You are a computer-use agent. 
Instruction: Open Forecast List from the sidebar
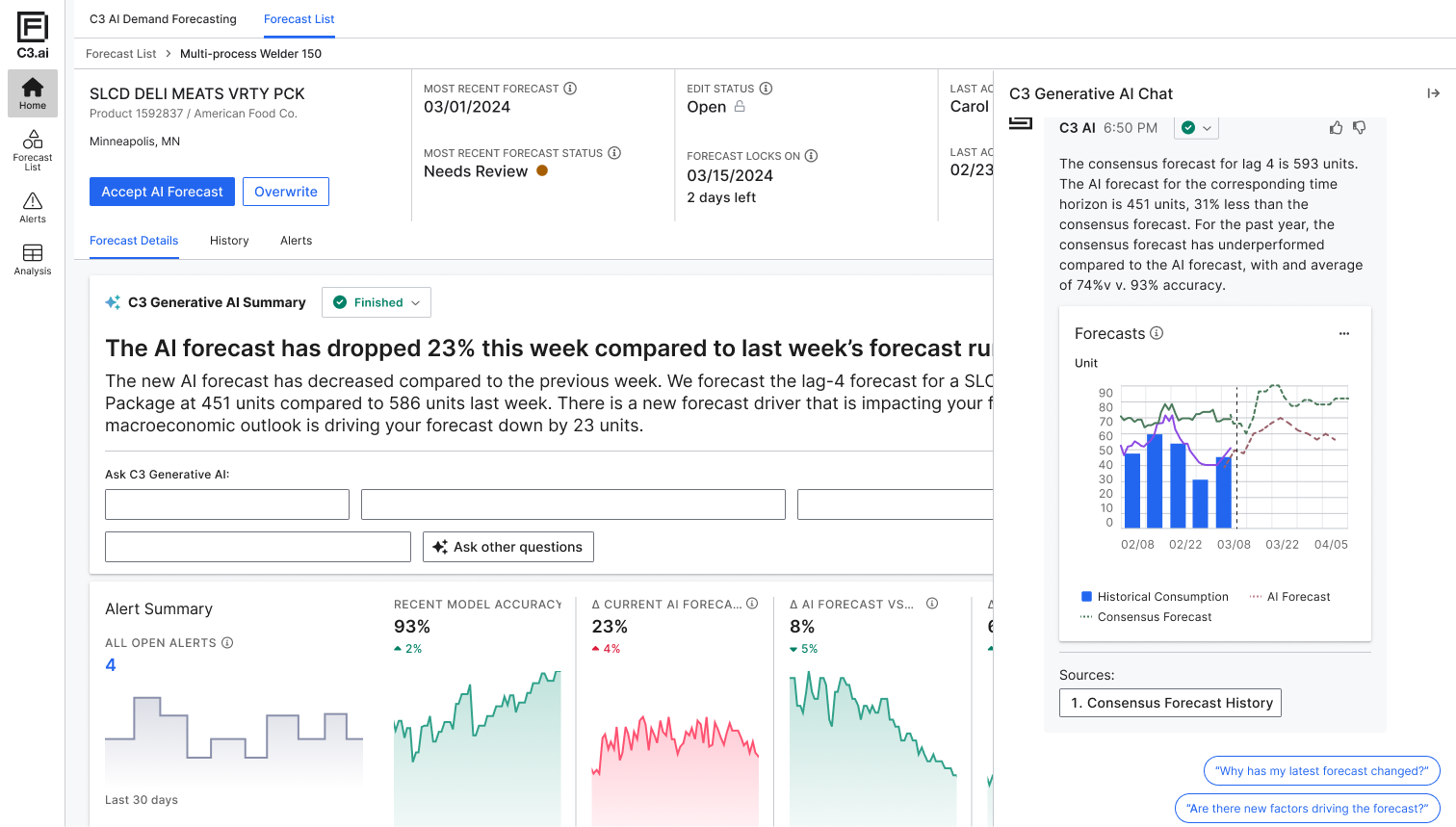[33, 150]
